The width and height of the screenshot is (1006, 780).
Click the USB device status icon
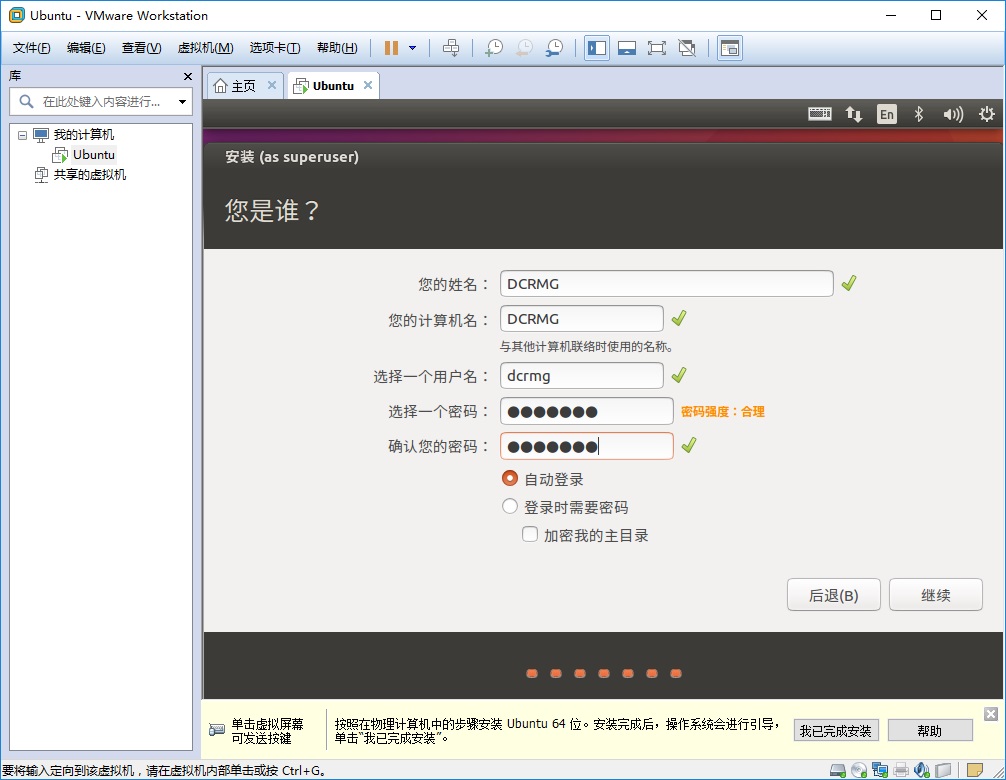coord(943,770)
